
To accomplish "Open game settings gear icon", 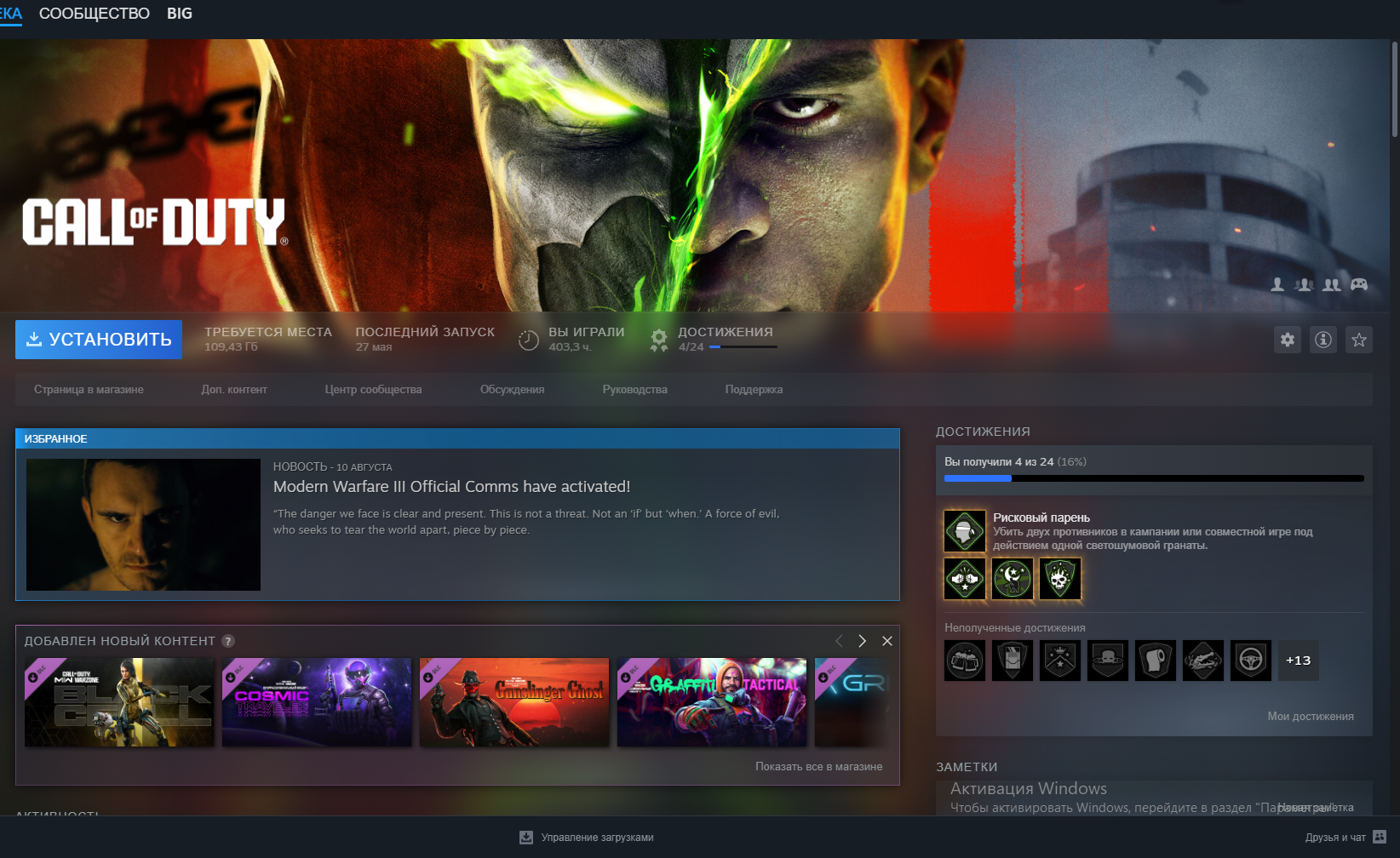I will click(1288, 340).
